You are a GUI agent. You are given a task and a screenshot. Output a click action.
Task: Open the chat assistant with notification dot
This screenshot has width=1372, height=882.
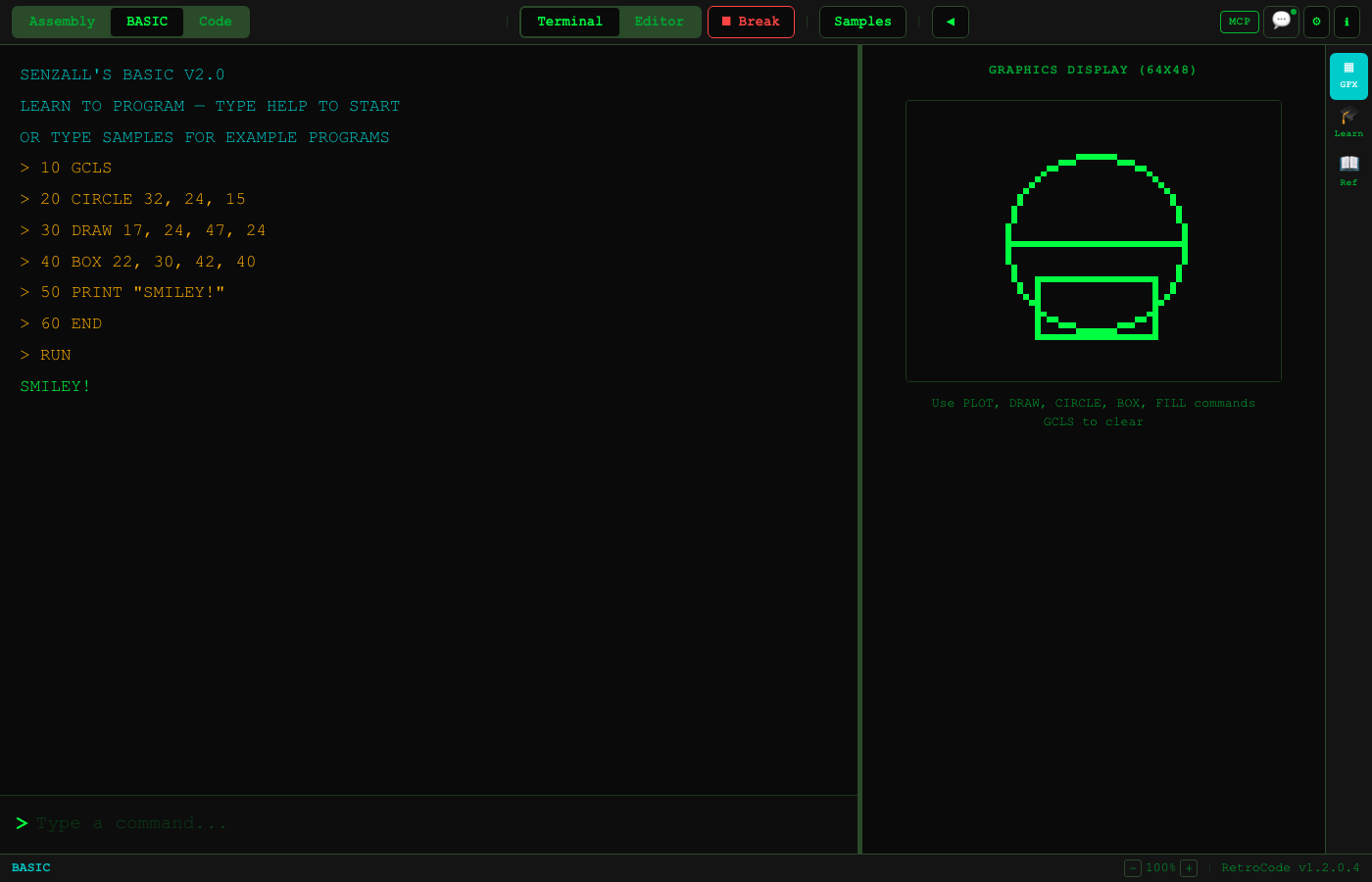point(1281,22)
